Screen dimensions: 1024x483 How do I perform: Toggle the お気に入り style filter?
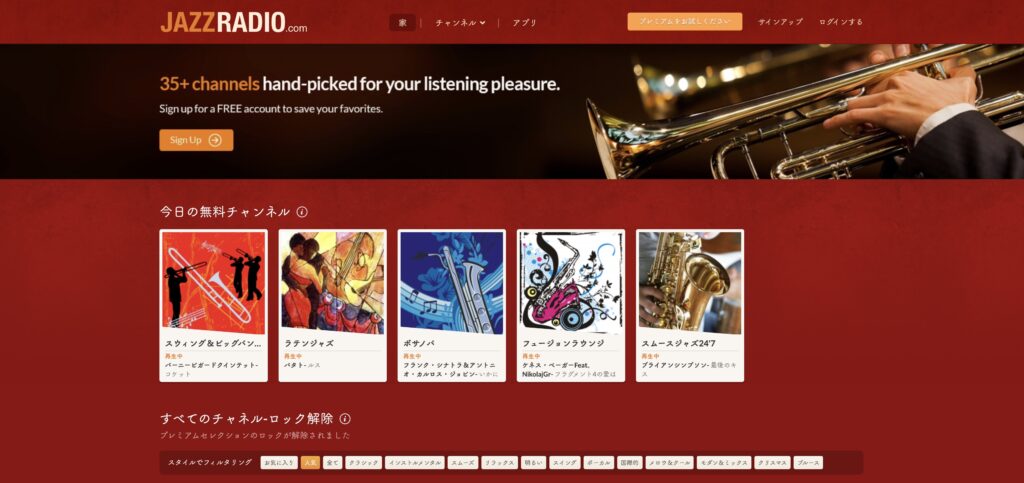click(279, 463)
